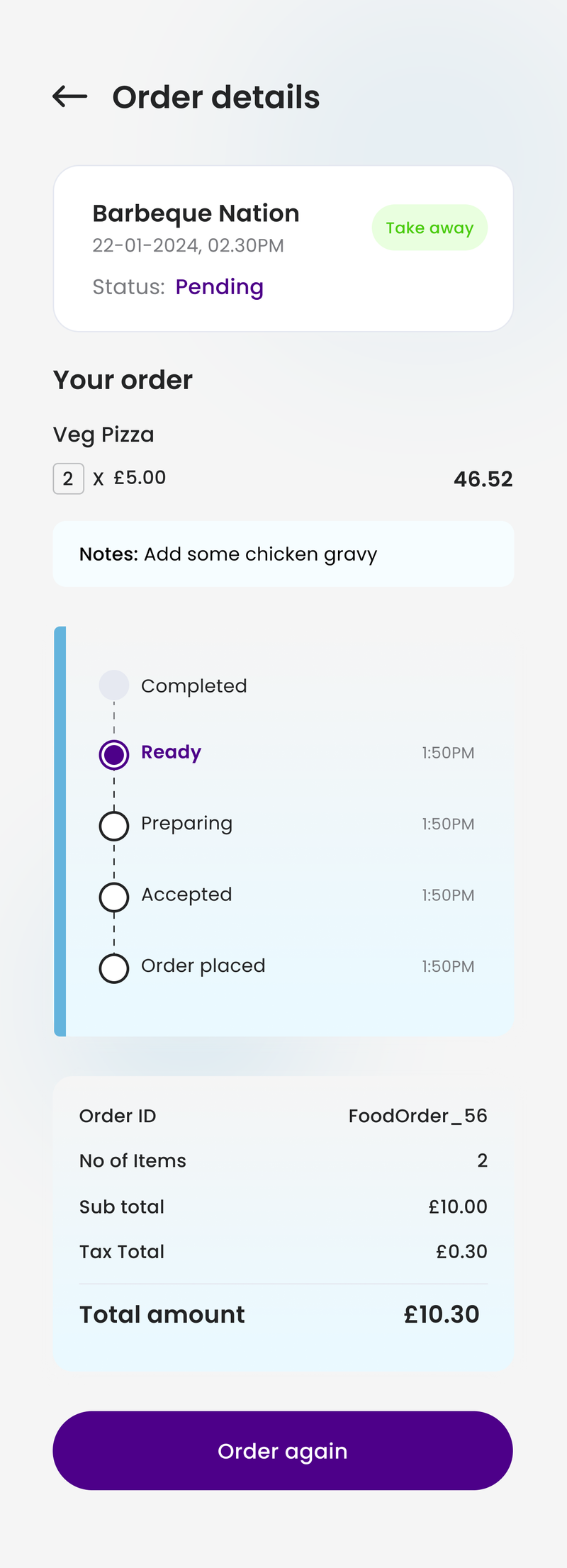Click the item price 46.52

coord(483,478)
